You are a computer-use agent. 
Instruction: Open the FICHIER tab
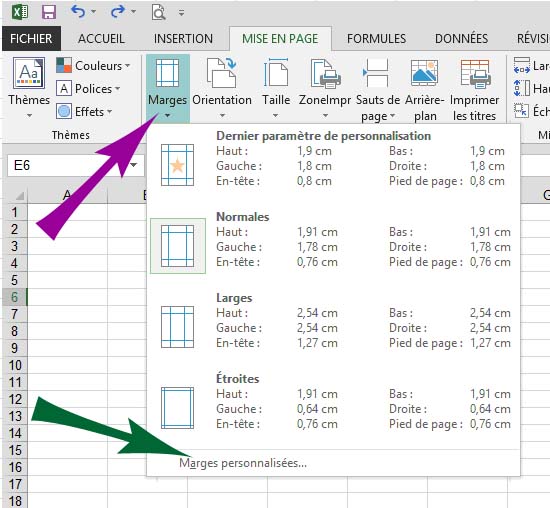pos(31,38)
